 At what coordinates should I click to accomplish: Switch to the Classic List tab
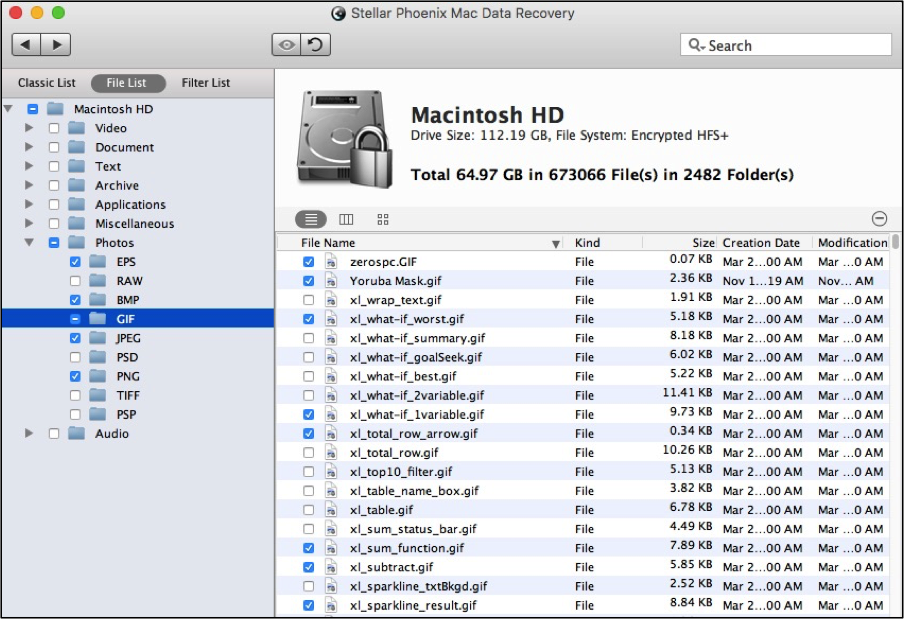pyautogui.click(x=47, y=83)
